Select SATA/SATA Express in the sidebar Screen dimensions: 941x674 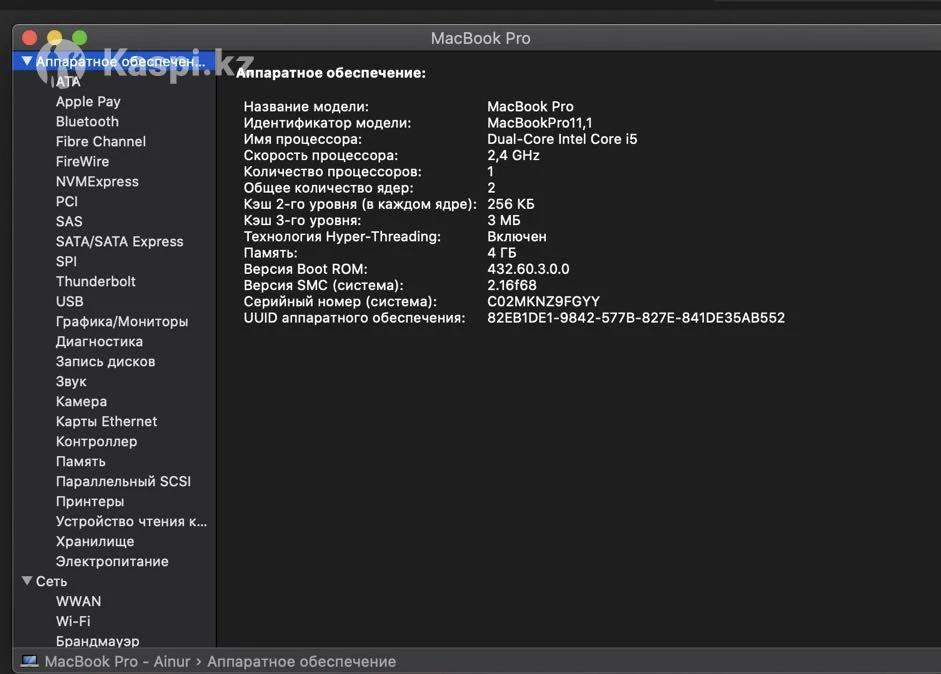(120, 241)
